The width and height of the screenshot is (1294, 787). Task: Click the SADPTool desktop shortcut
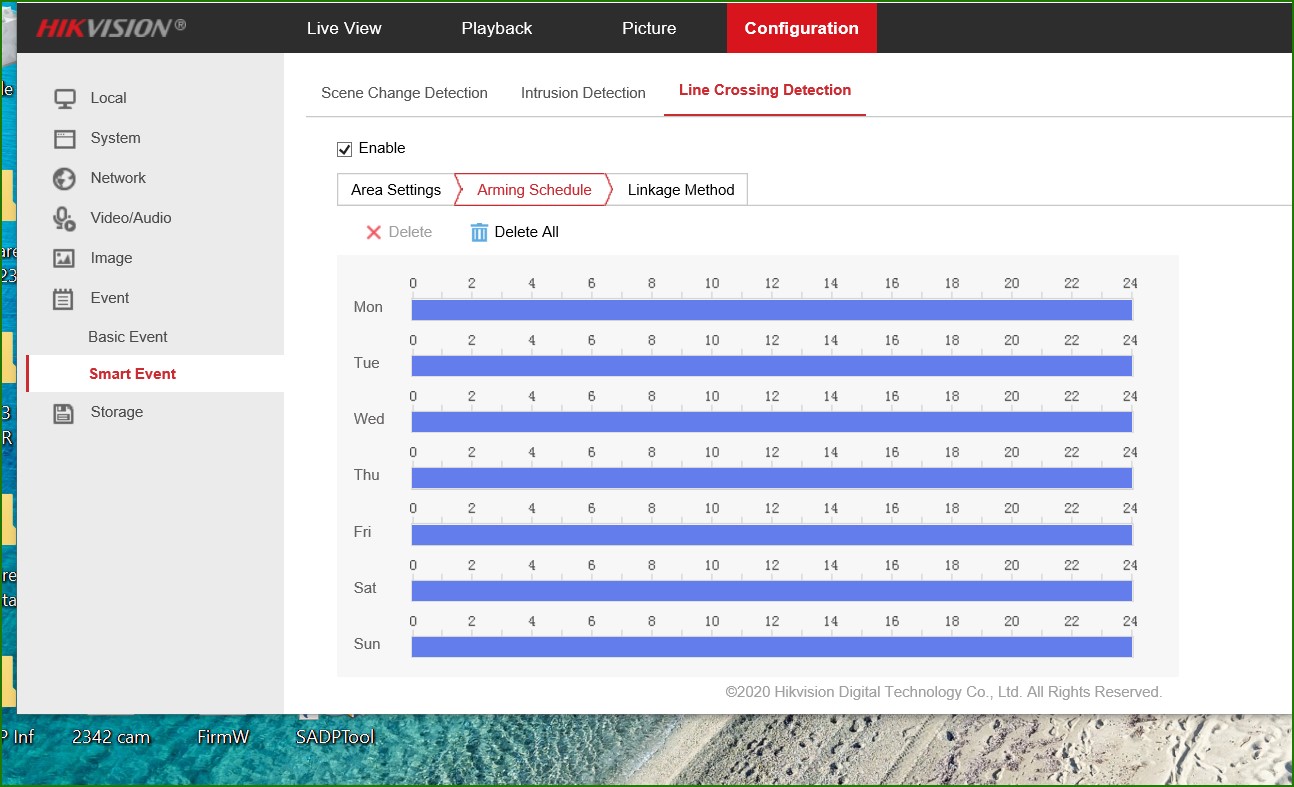click(335, 736)
